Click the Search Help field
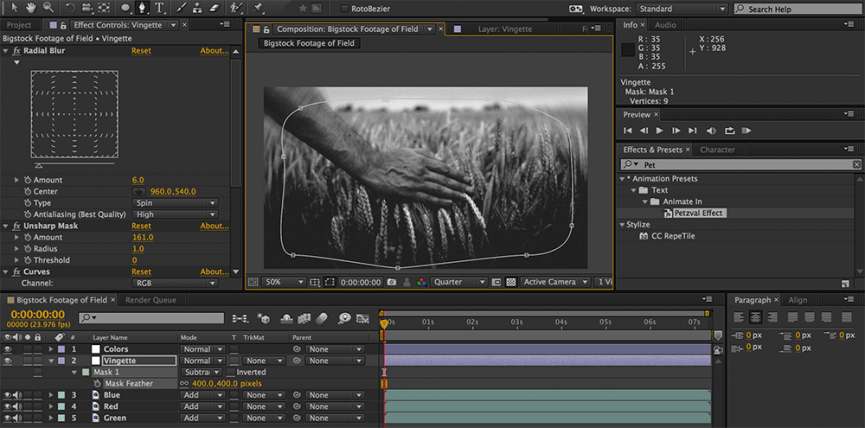The image size is (865, 428). point(798,9)
